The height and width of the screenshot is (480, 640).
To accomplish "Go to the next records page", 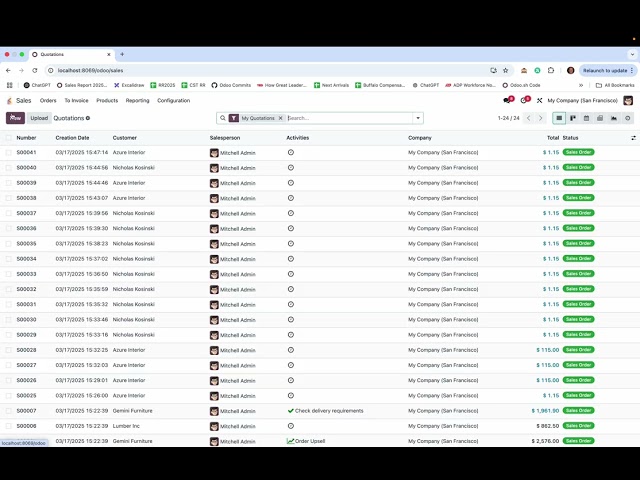I will [540, 118].
